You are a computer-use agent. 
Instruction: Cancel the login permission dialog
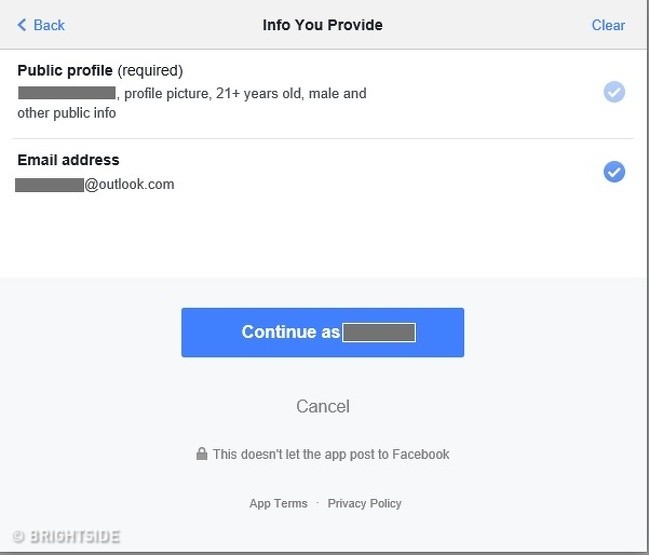click(x=322, y=406)
